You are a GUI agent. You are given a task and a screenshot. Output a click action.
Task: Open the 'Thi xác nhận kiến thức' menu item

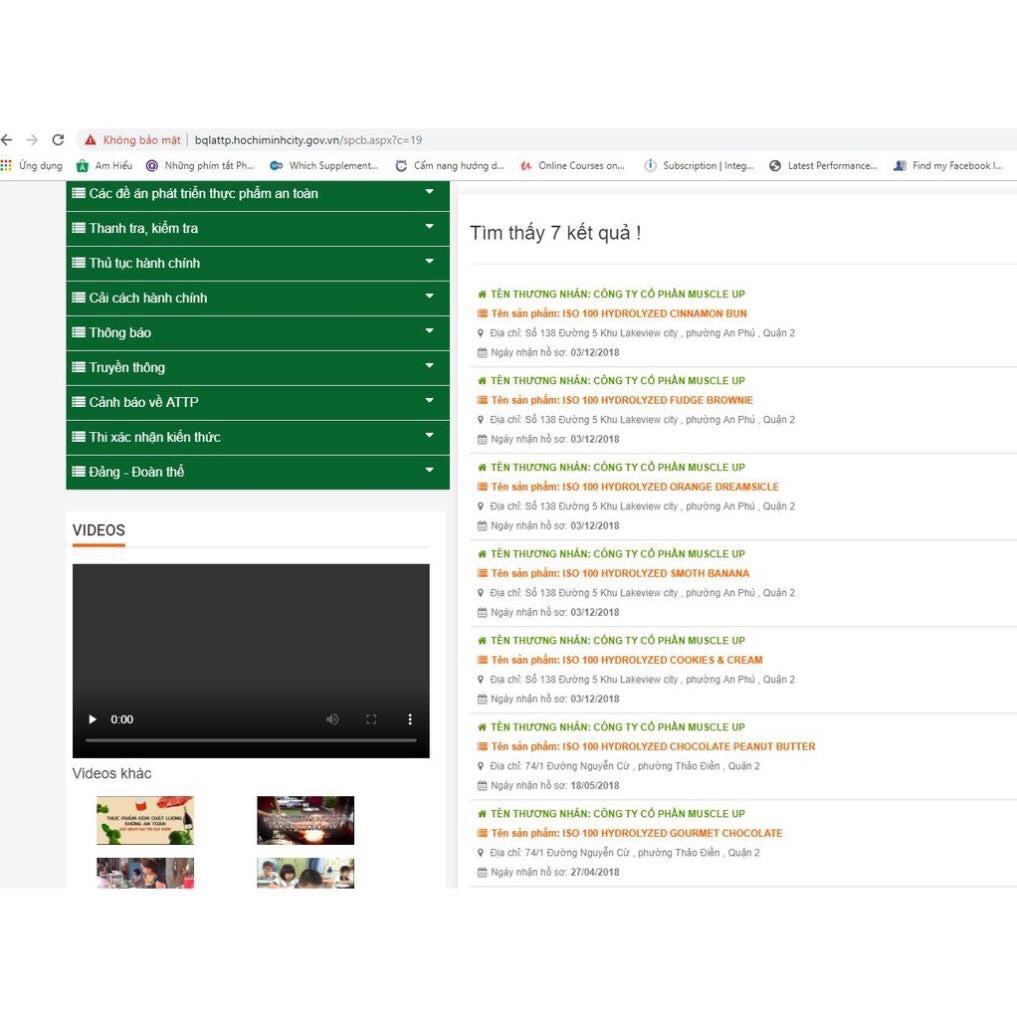[x=154, y=437]
